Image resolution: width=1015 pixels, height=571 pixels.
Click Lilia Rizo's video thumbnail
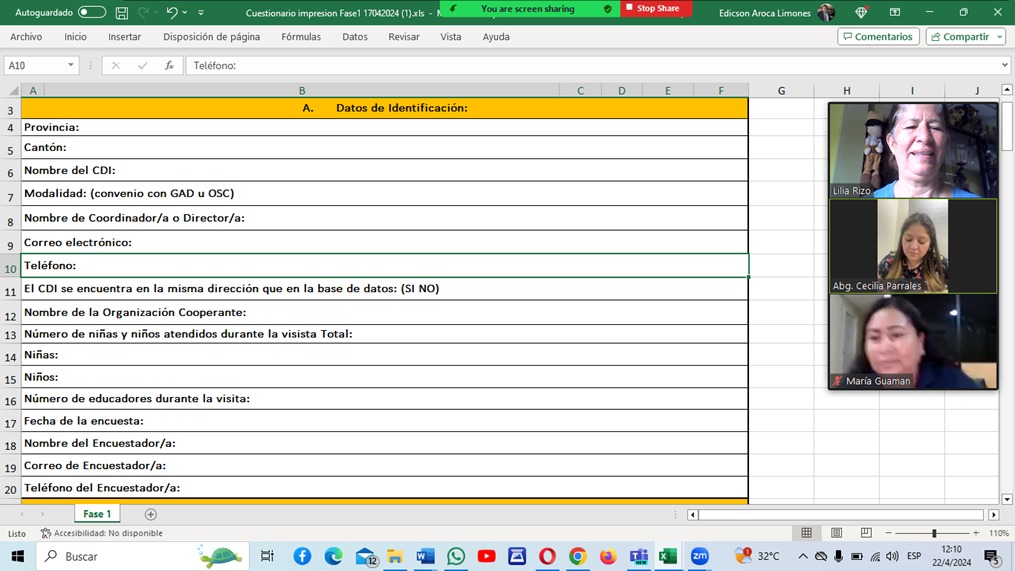912,150
